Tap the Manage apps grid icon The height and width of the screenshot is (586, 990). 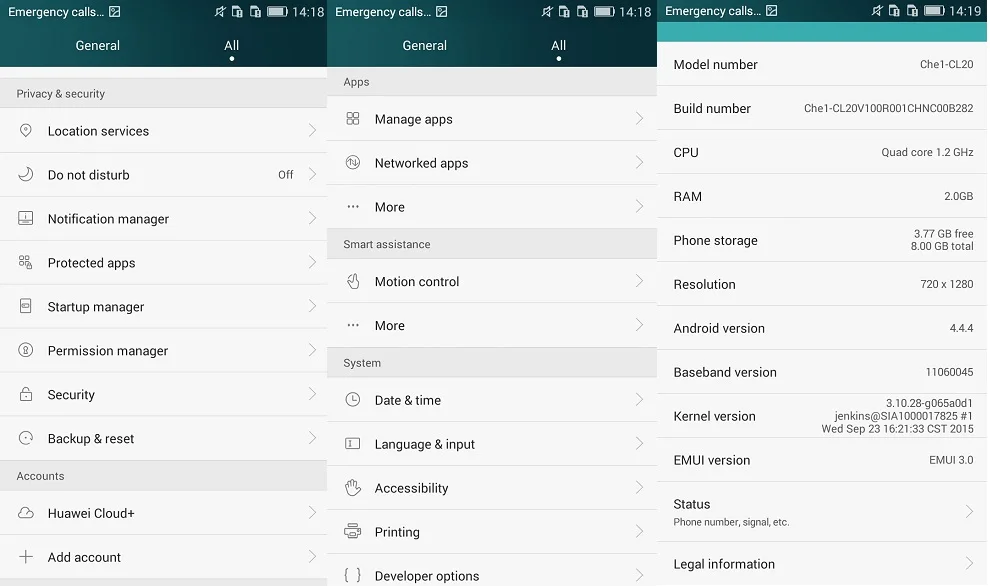(x=353, y=119)
